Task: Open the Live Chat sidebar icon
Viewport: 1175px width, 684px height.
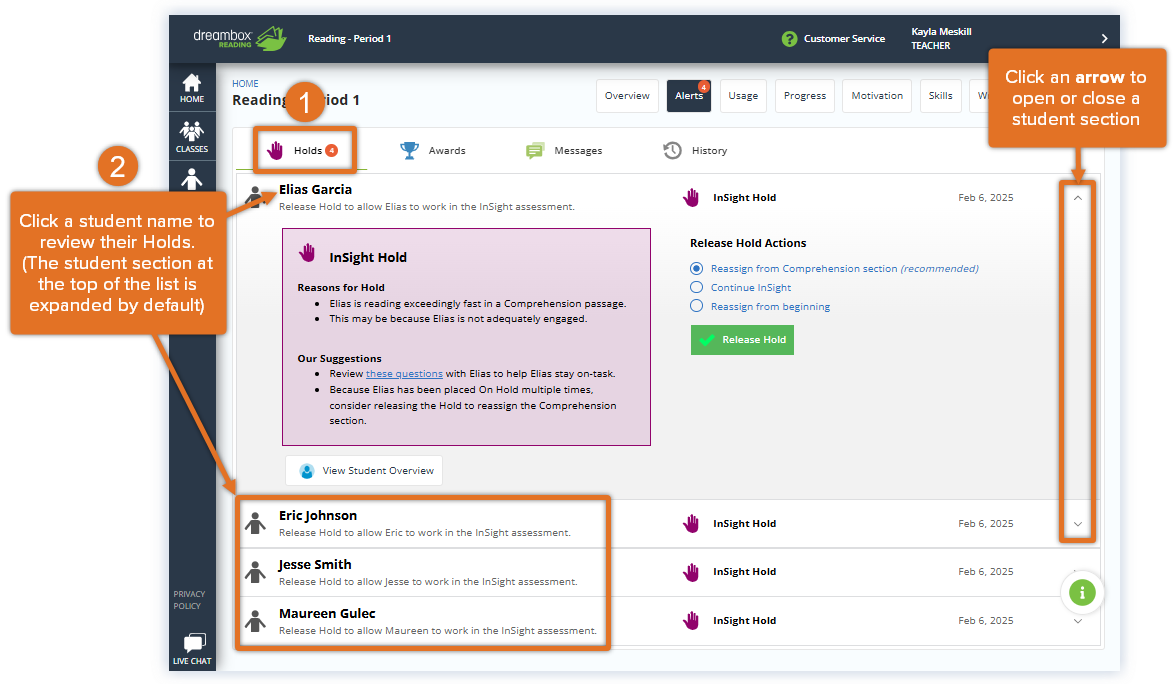Action: (x=193, y=649)
